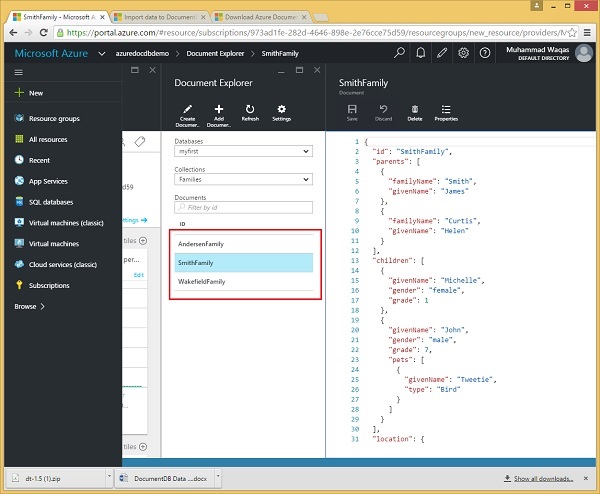Open SQL databases in sidebar

point(51,202)
